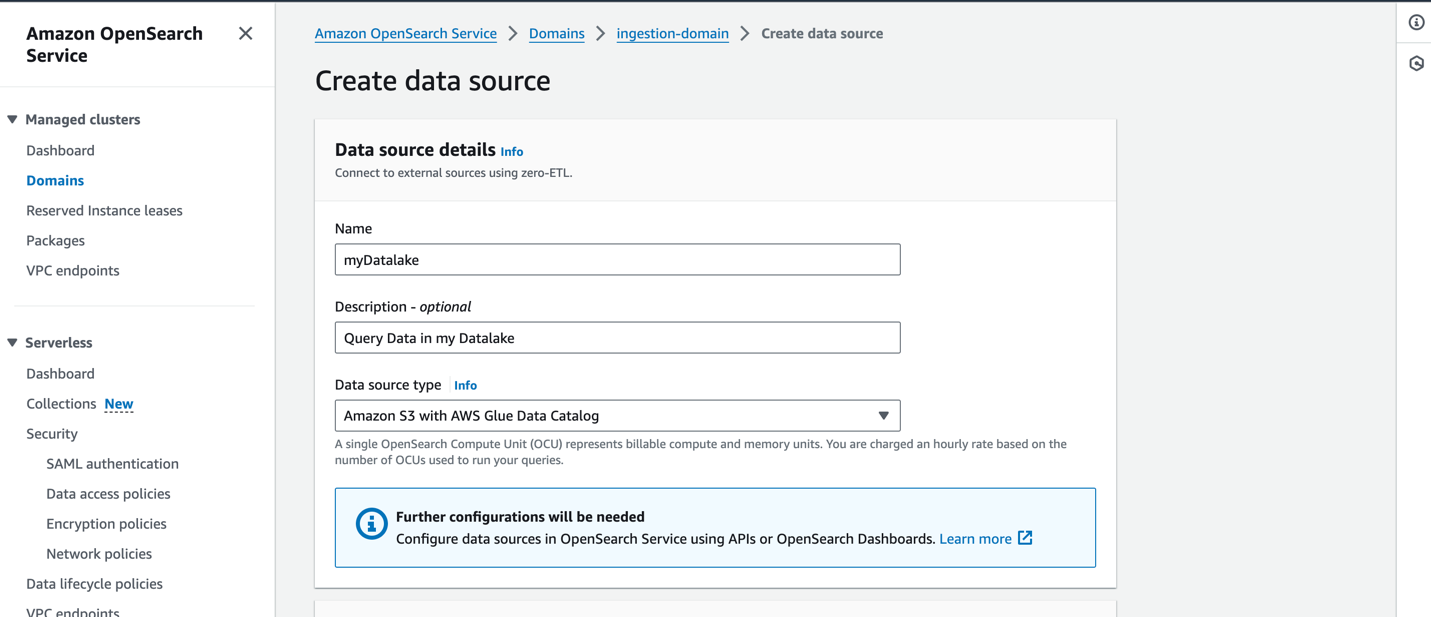1431x617 pixels.
Task: Open Collections in the sidebar
Action: click(61, 403)
